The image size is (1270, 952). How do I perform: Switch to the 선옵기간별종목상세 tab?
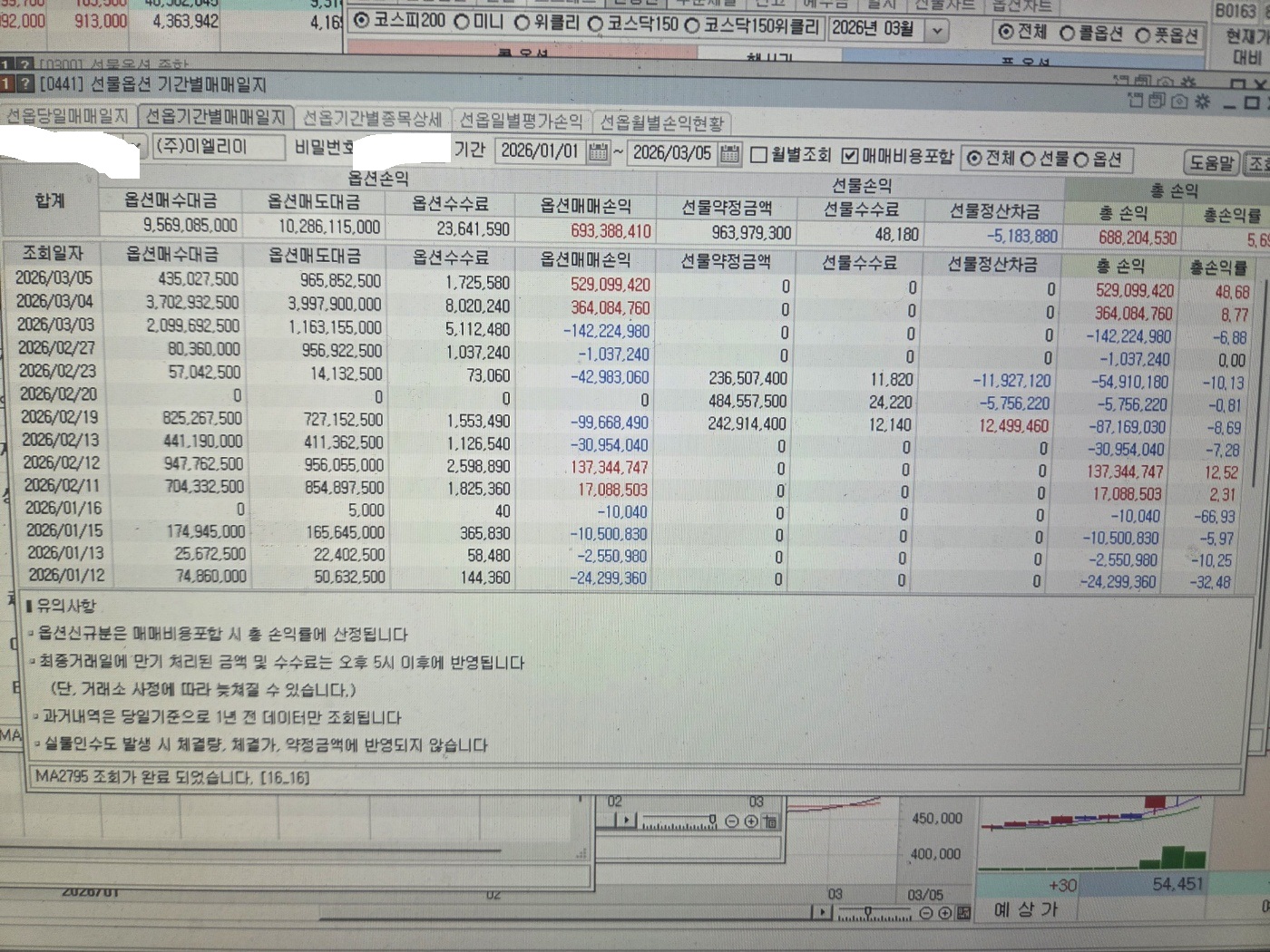click(372, 119)
